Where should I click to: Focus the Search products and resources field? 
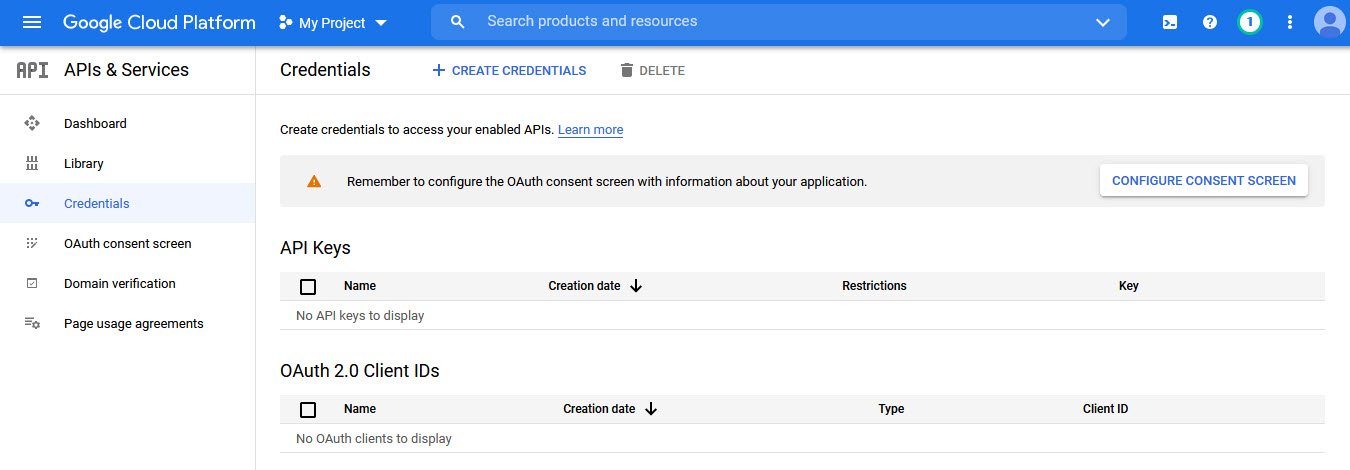tap(779, 22)
